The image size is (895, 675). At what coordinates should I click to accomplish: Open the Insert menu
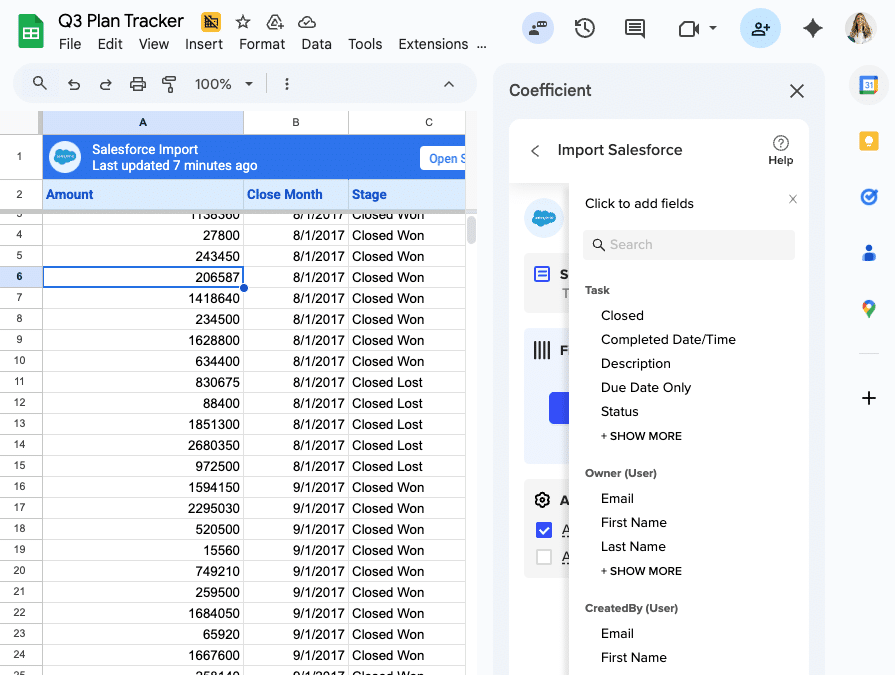pyautogui.click(x=204, y=44)
